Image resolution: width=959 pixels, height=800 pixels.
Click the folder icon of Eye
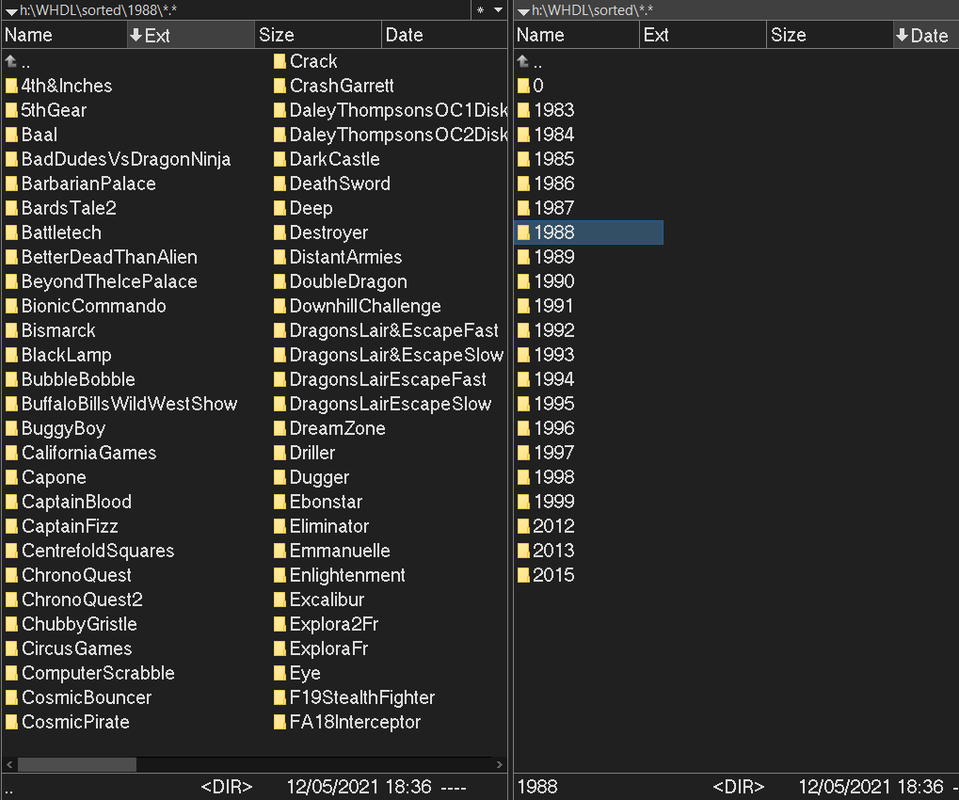point(280,673)
